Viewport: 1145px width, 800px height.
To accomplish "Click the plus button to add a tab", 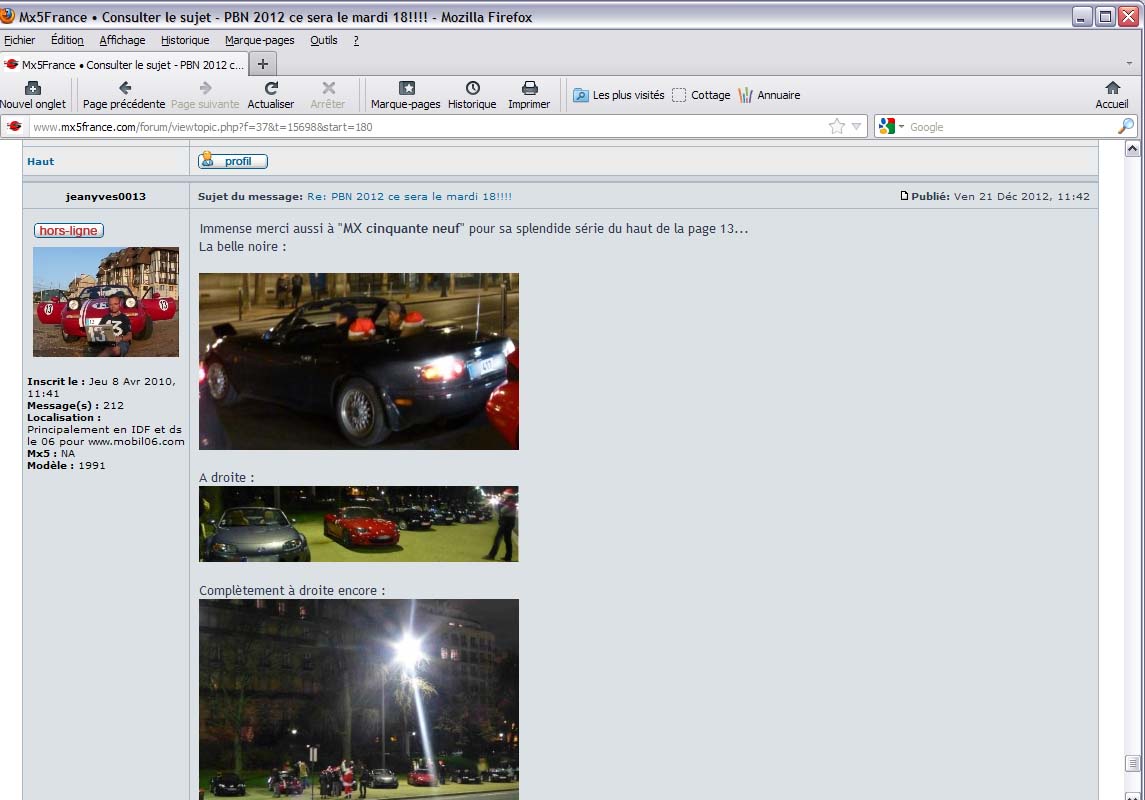I will pos(263,64).
